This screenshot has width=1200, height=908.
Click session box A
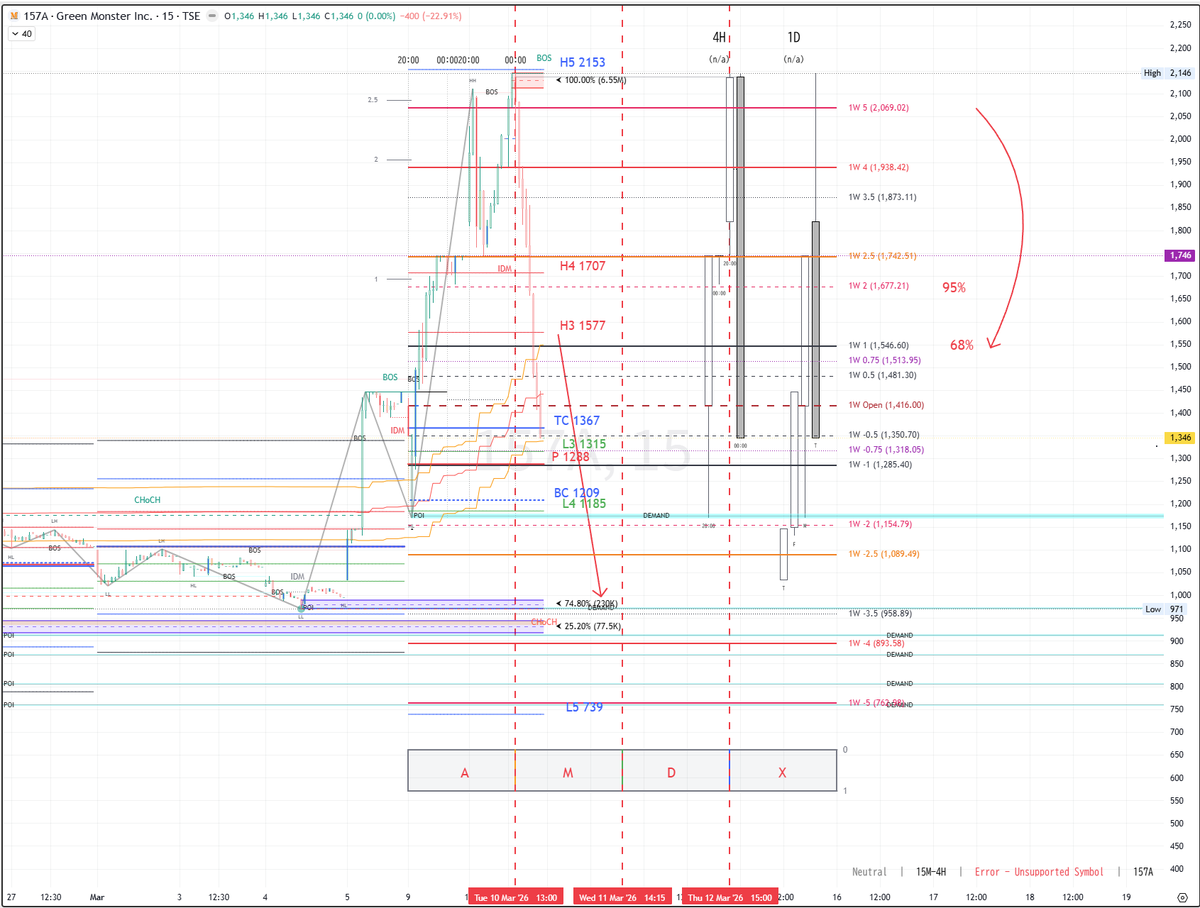pyautogui.click(x=462, y=771)
